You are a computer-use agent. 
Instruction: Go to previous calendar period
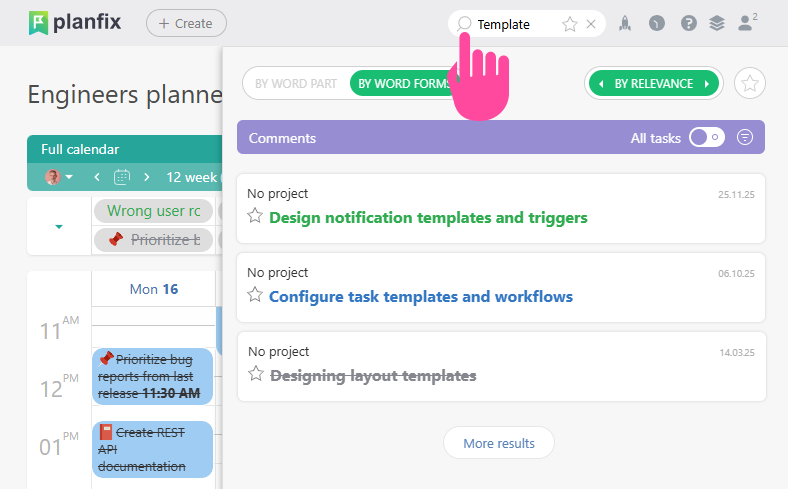(x=97, y=177)
